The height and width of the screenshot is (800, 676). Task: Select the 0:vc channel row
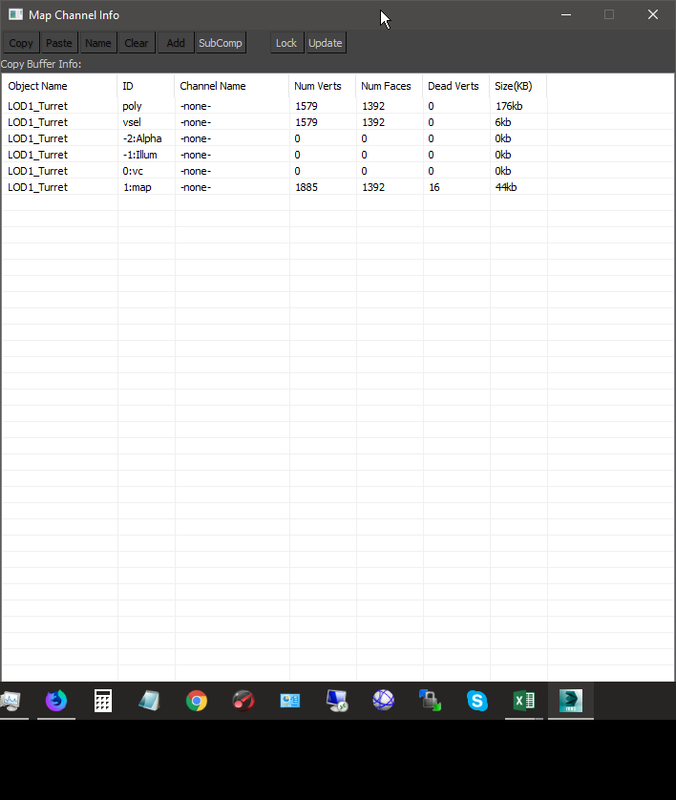click(337, 171)
